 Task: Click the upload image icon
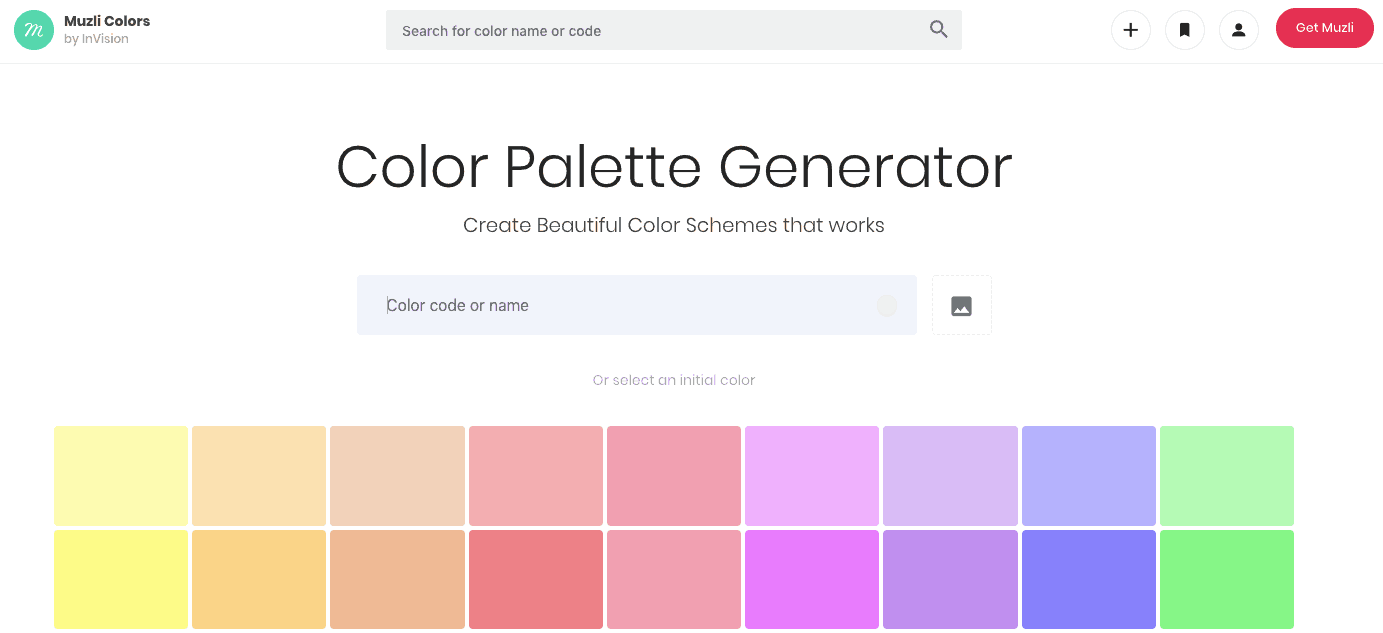[x=962, y=305]
